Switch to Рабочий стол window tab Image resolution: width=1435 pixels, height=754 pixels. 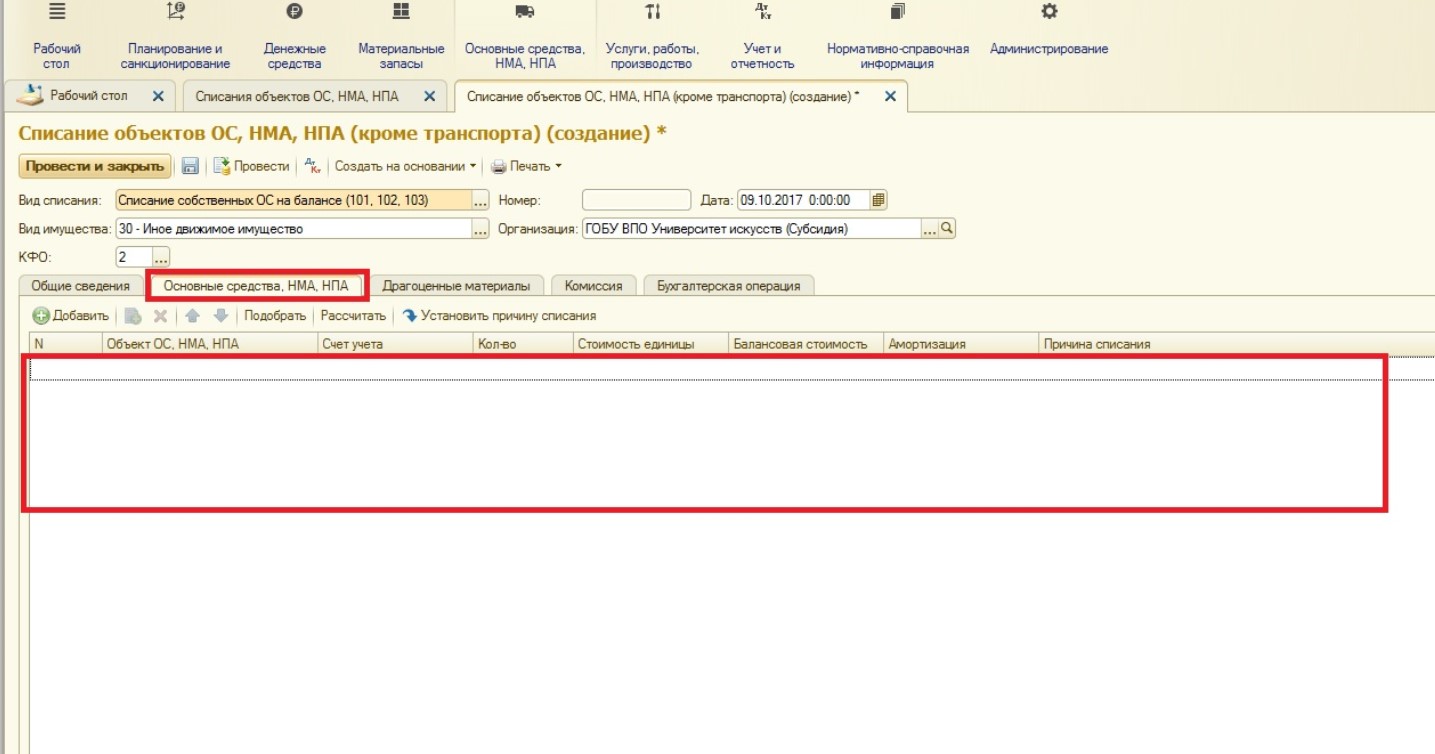click(x=88, y=96)
